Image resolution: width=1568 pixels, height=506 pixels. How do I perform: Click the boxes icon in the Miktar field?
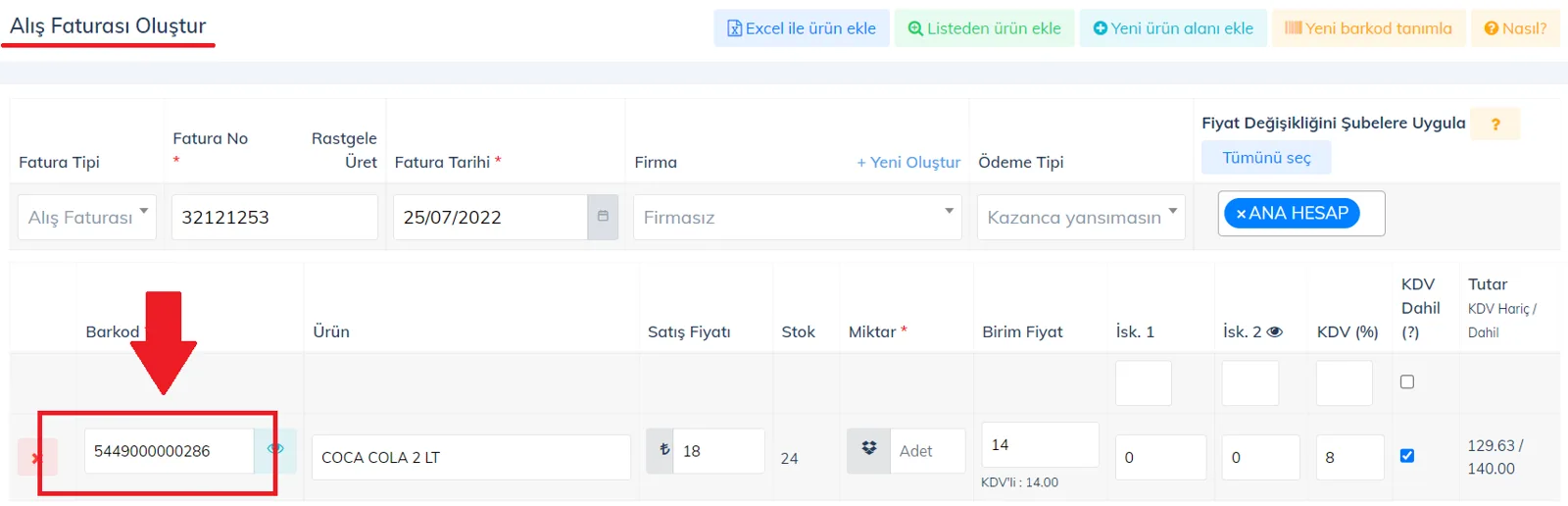(869, 450)
